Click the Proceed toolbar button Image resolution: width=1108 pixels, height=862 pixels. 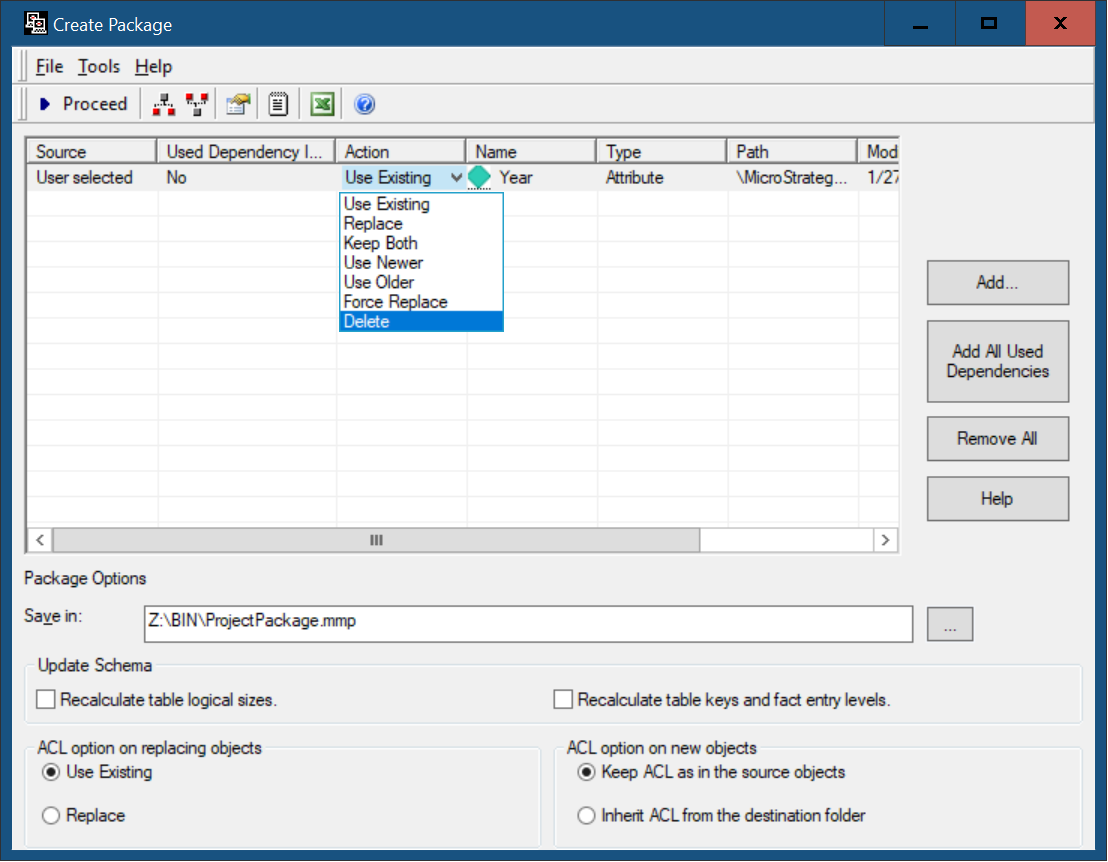(83, 104)
